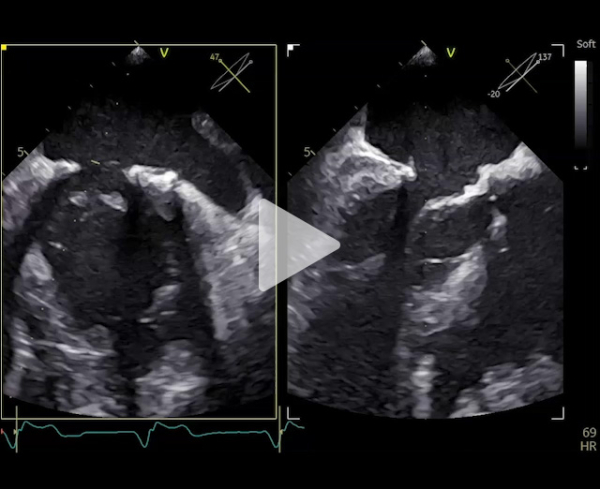Click the red ECG trigger marker
Viewport: 600px width, 489px height.
pos(5,433)
